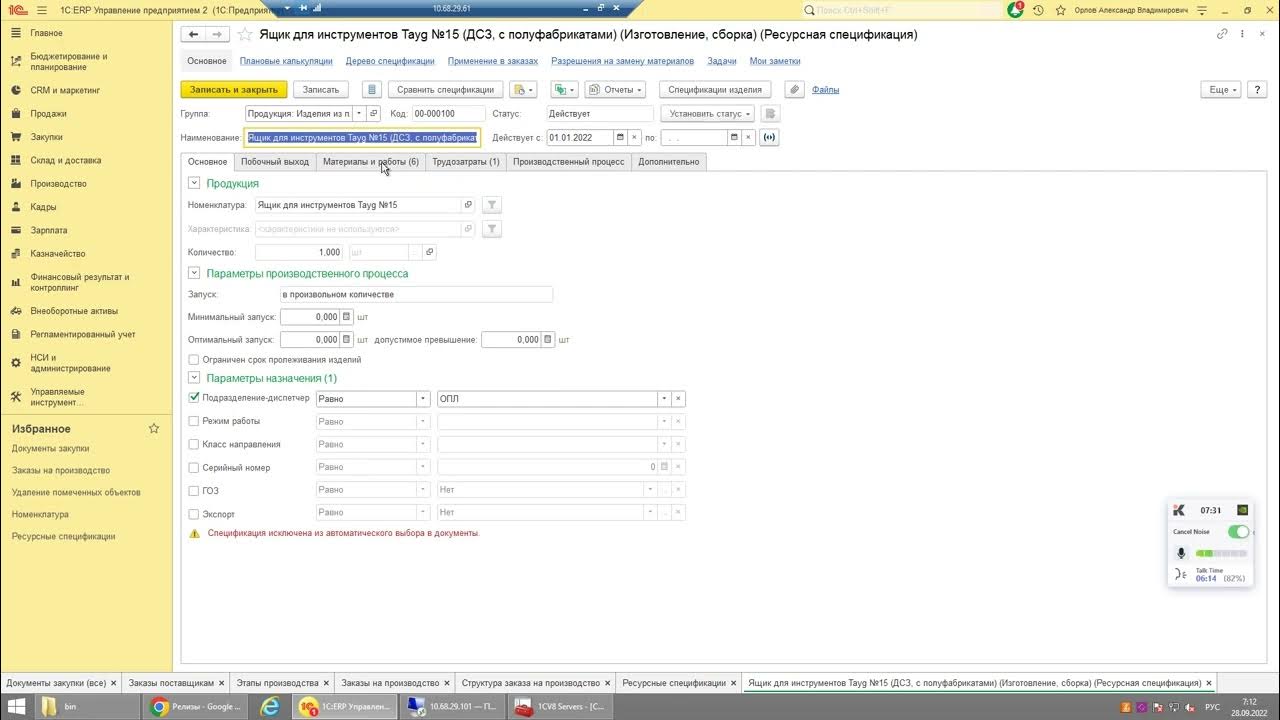Switch to the Ресурсные спецификации window tab
1280x720 pixels.
click(x=674, y=683)
